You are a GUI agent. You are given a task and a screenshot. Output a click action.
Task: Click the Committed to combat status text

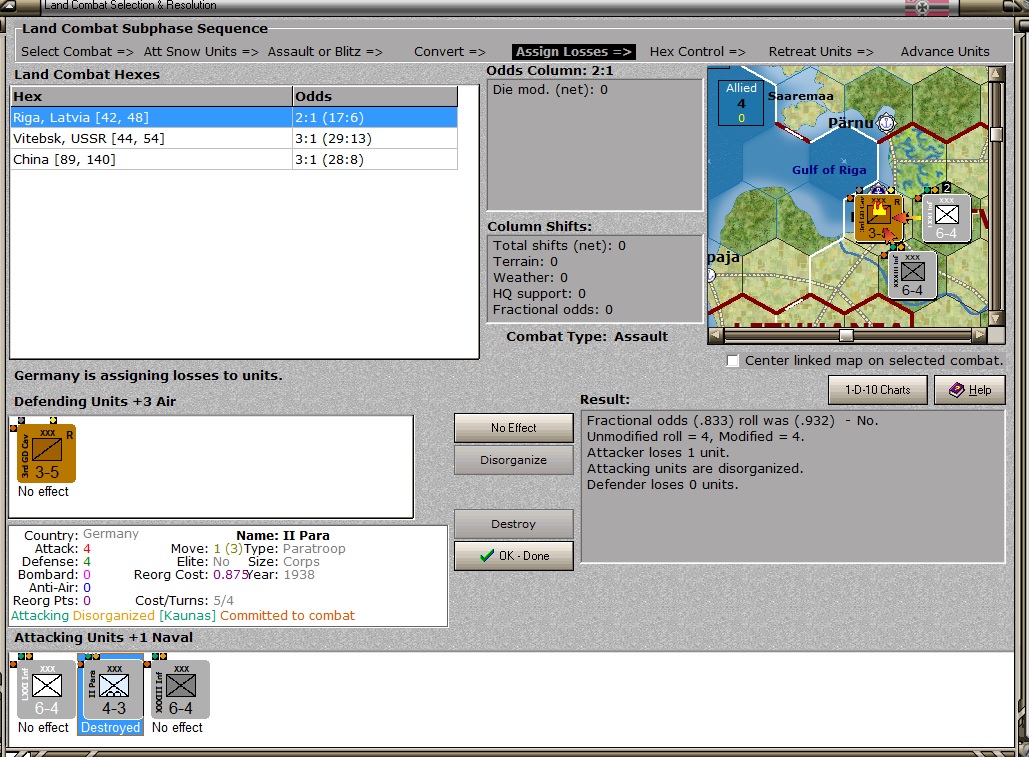(x=287, y=616)
